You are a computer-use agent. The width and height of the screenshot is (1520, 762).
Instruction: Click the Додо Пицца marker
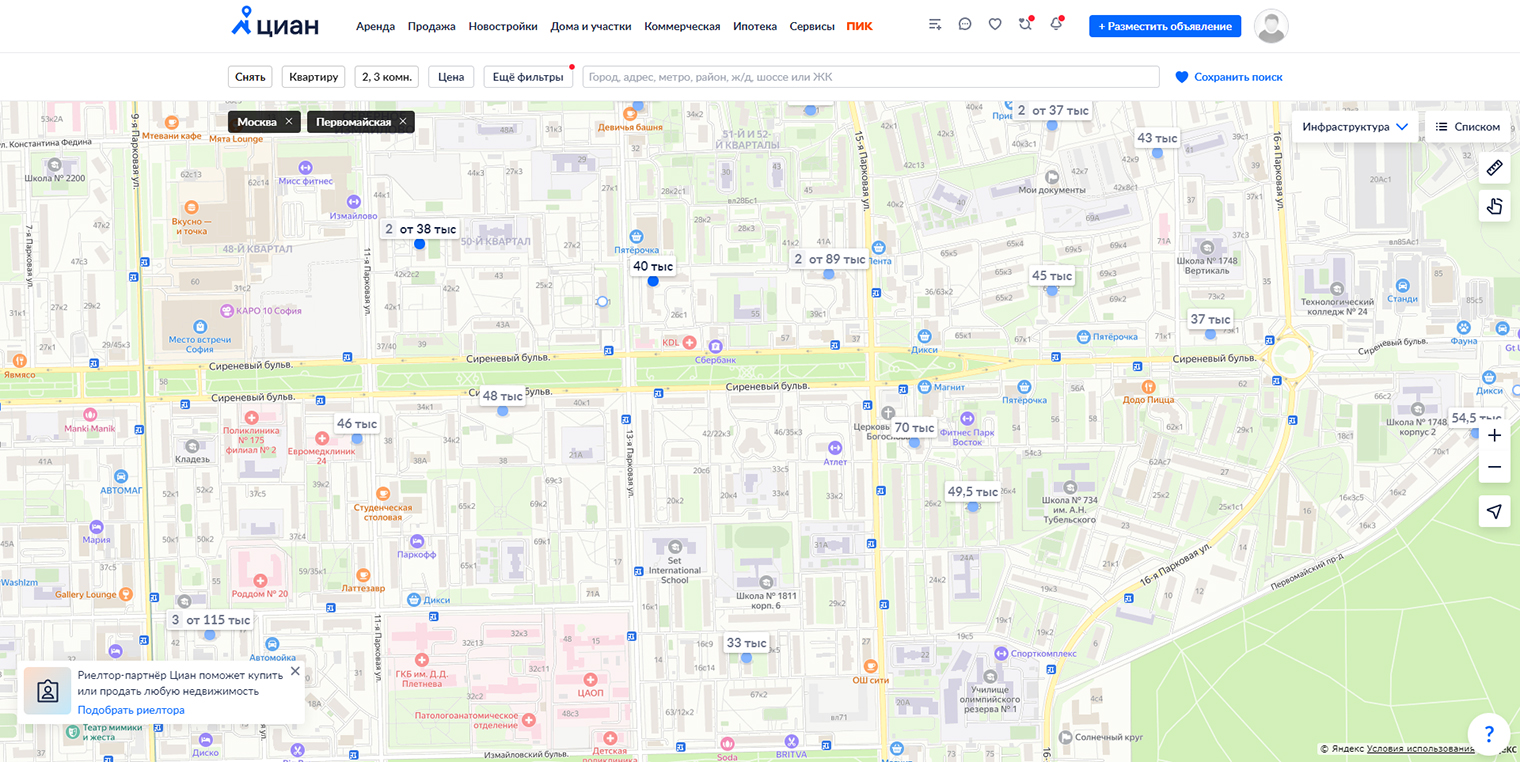(1148, 386)
